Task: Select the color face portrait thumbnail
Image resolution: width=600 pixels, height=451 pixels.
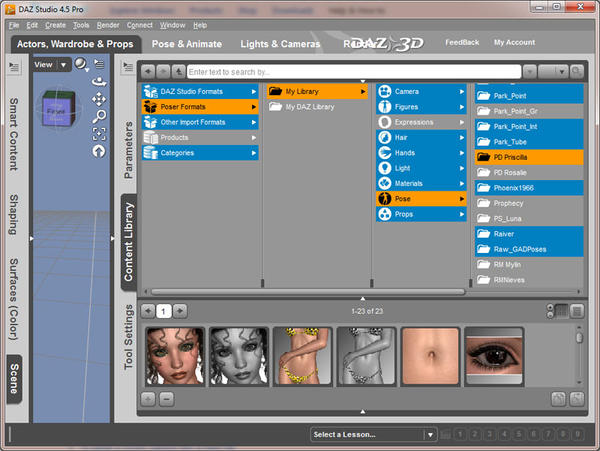Action: click(x=175, y=356)
